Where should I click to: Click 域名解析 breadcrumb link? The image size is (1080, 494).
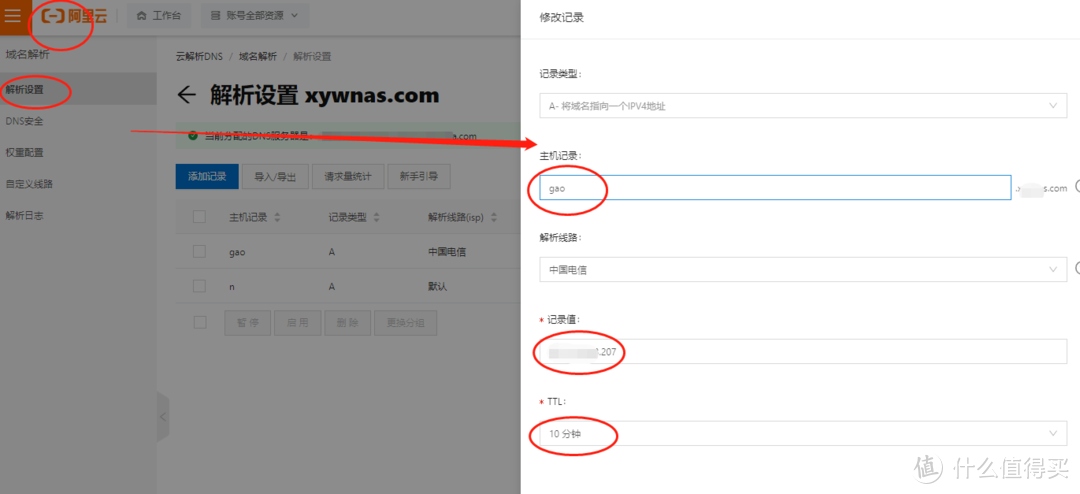point(258,56)
